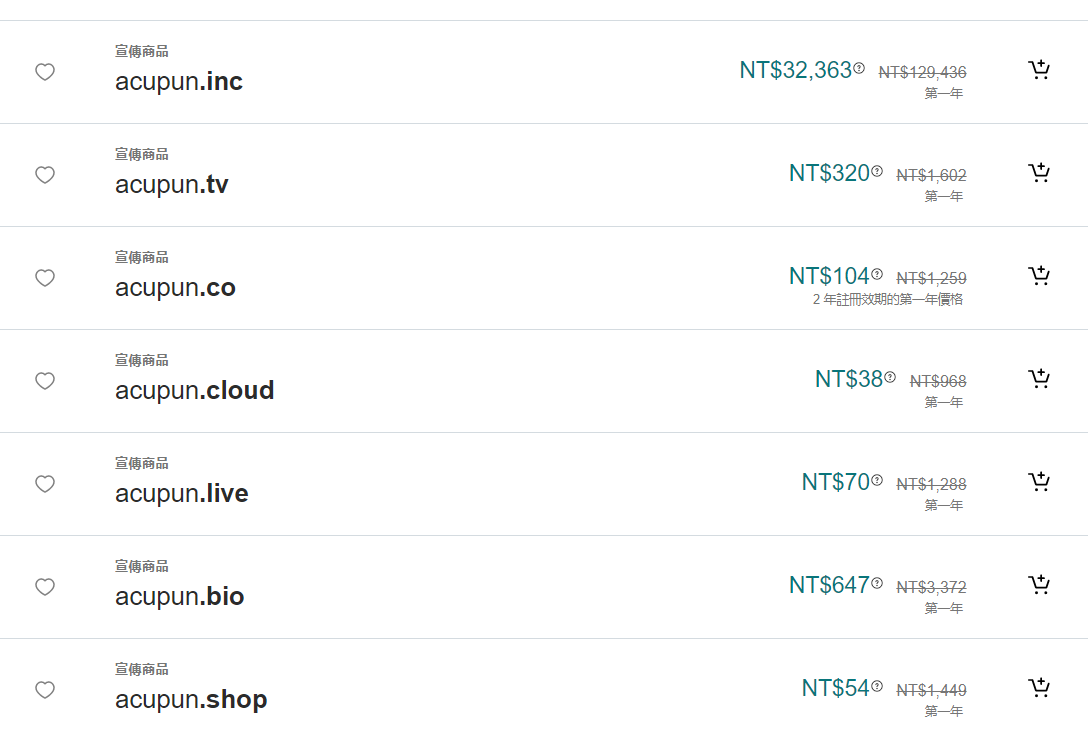
Task: Open price help icon beside NT$320
Action: (877, 171)
